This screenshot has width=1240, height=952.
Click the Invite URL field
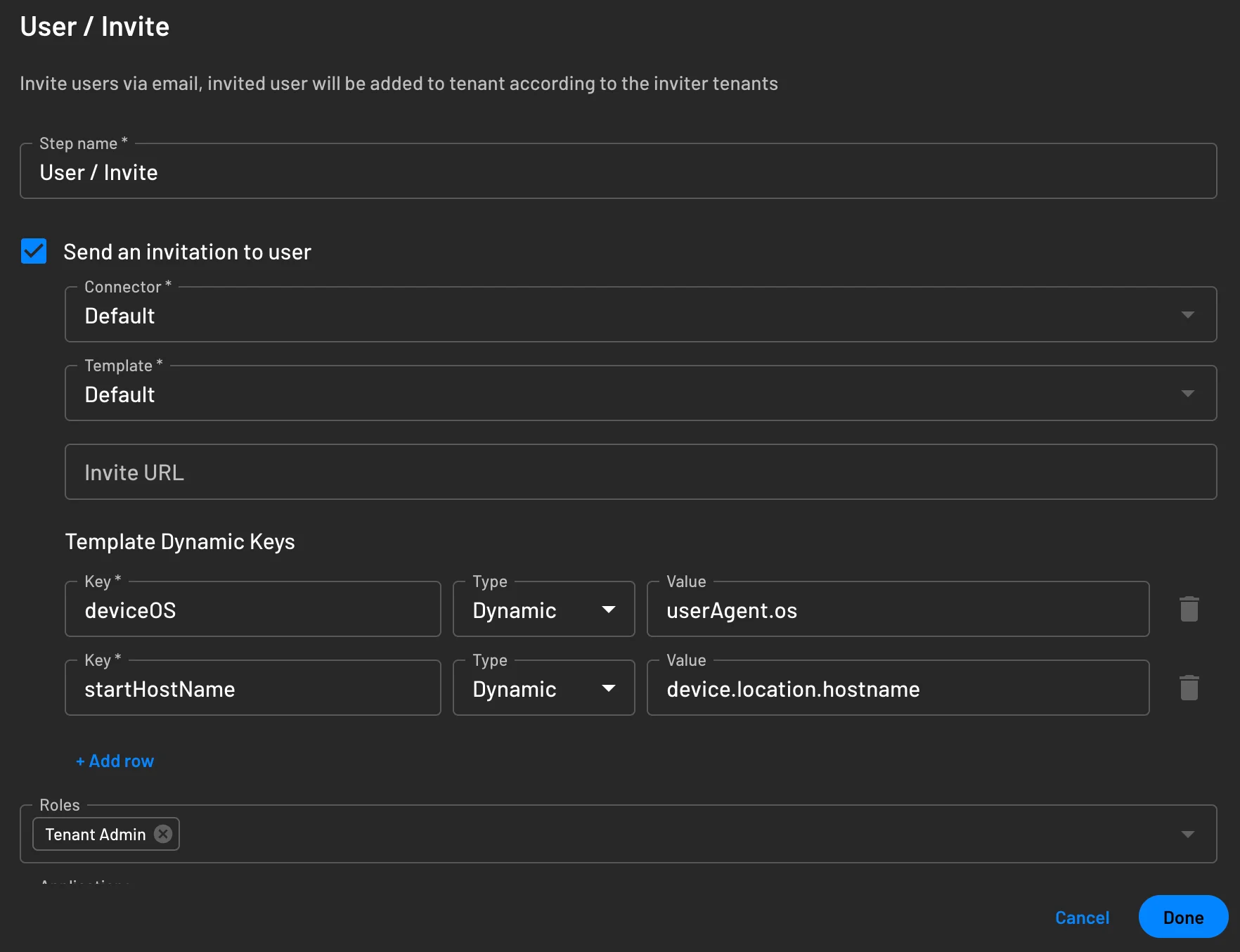[x=640, y=472]
